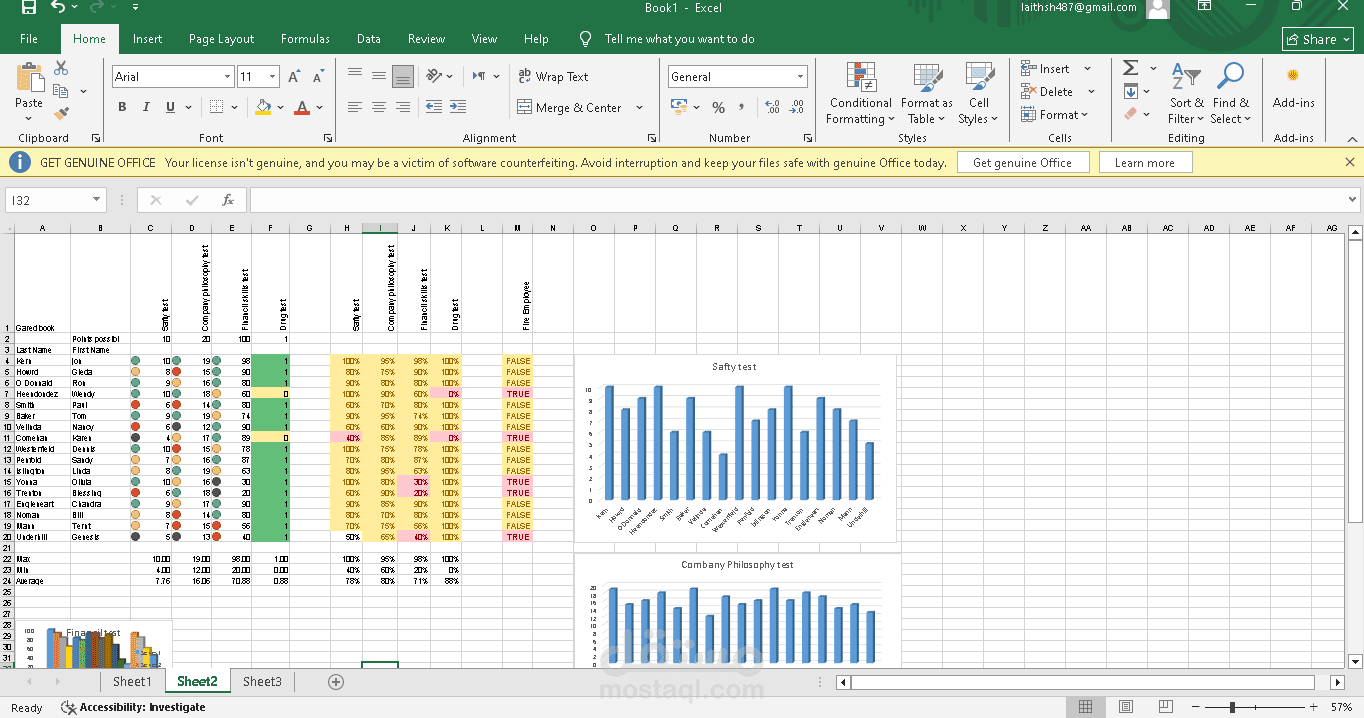Apply percent style format
1364x718 pixels.
718,107
